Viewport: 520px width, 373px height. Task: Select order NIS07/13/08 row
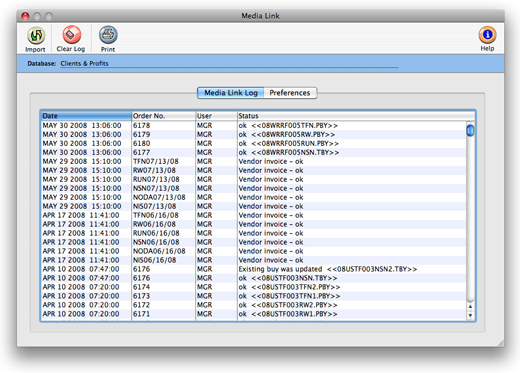click(253, 207)
